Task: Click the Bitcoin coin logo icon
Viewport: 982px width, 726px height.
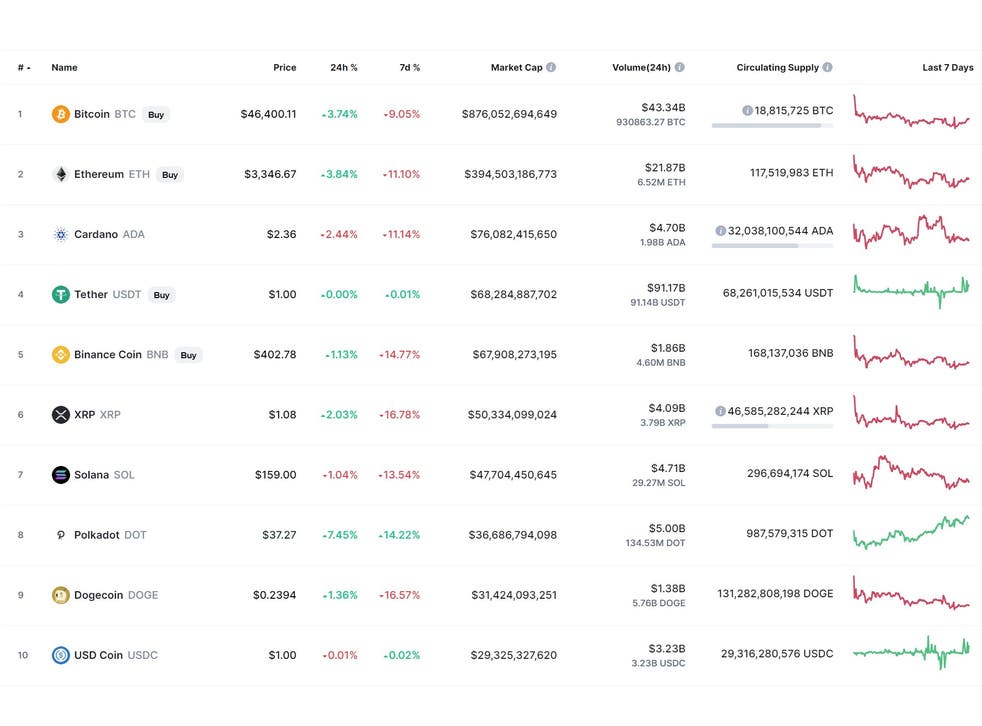Action: point(61,114)
